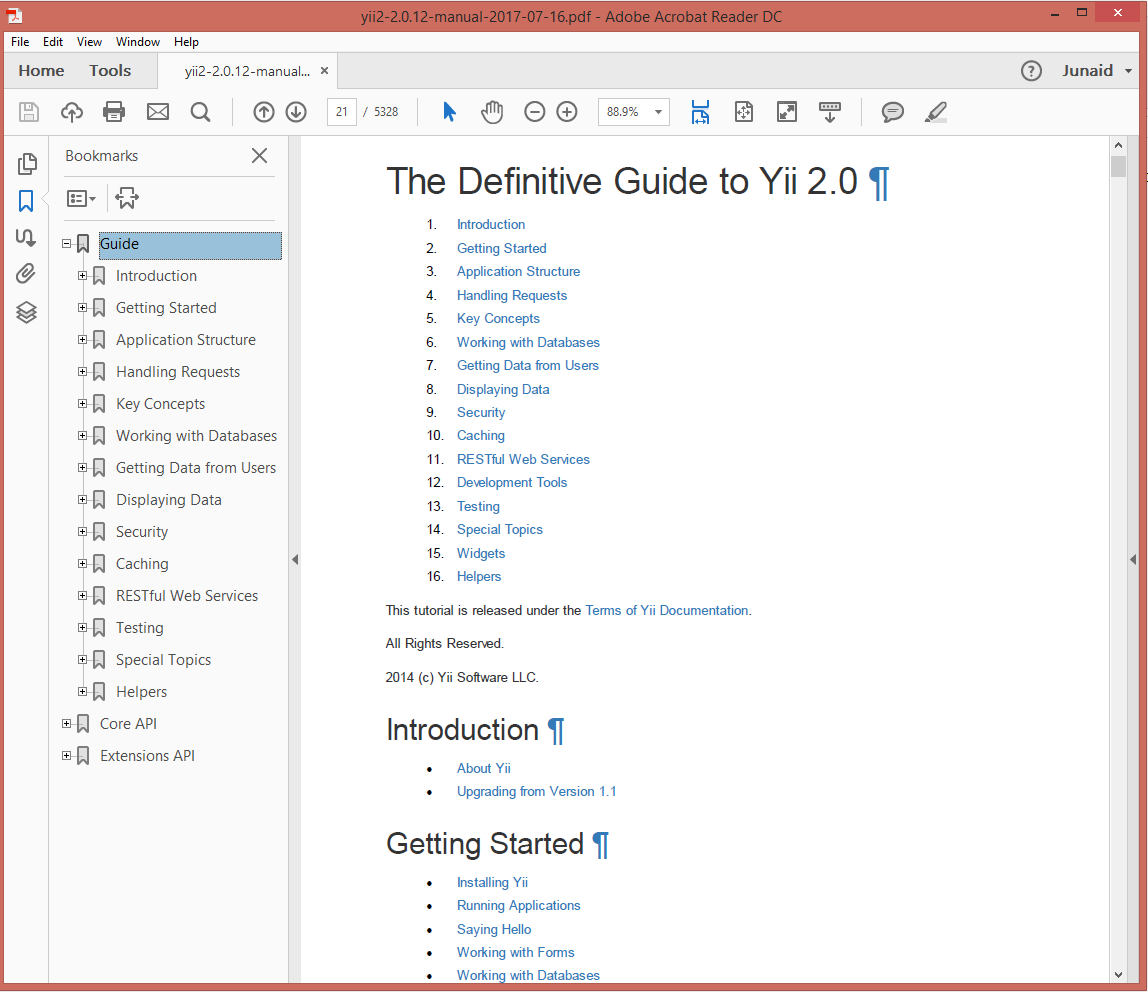Click the Save file icon
Viewport: 1148px width, 992px height.
(29, 112)
